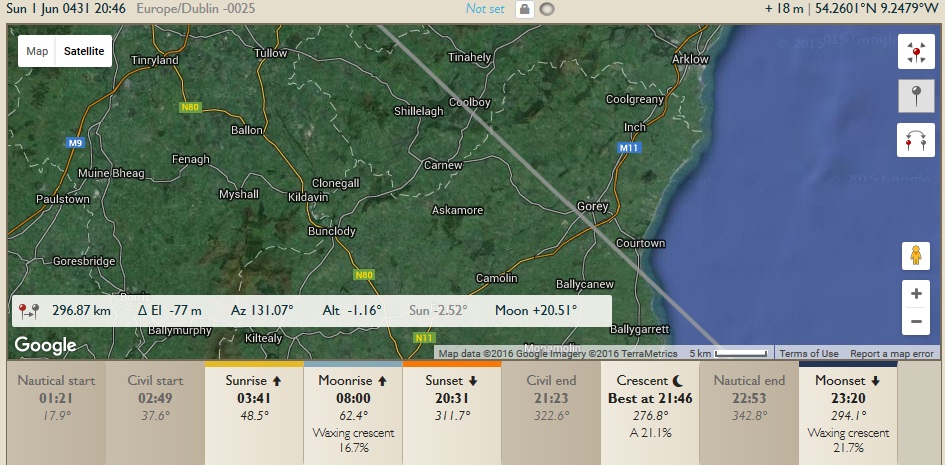Zoom out with the minus button
This screenshot has height=465, width=945.
915,322
